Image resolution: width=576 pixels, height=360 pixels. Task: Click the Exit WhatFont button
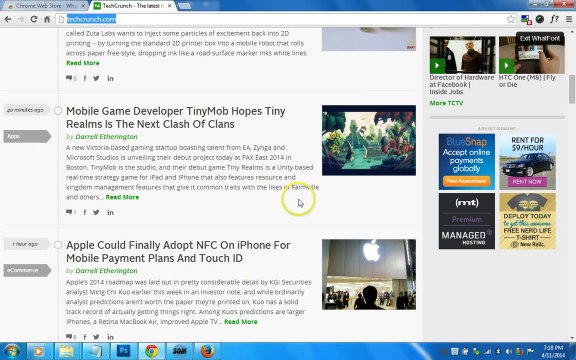[x=540, y=38]
